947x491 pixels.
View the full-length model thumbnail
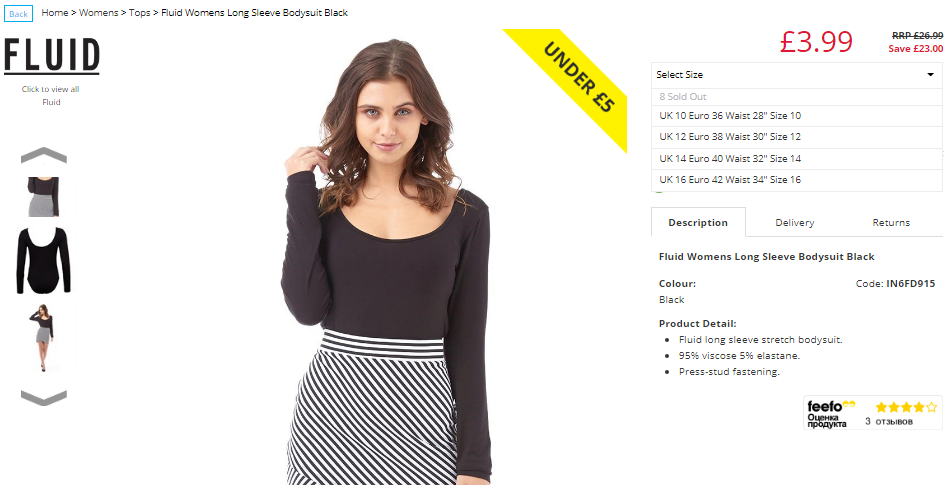click(42, 338)
